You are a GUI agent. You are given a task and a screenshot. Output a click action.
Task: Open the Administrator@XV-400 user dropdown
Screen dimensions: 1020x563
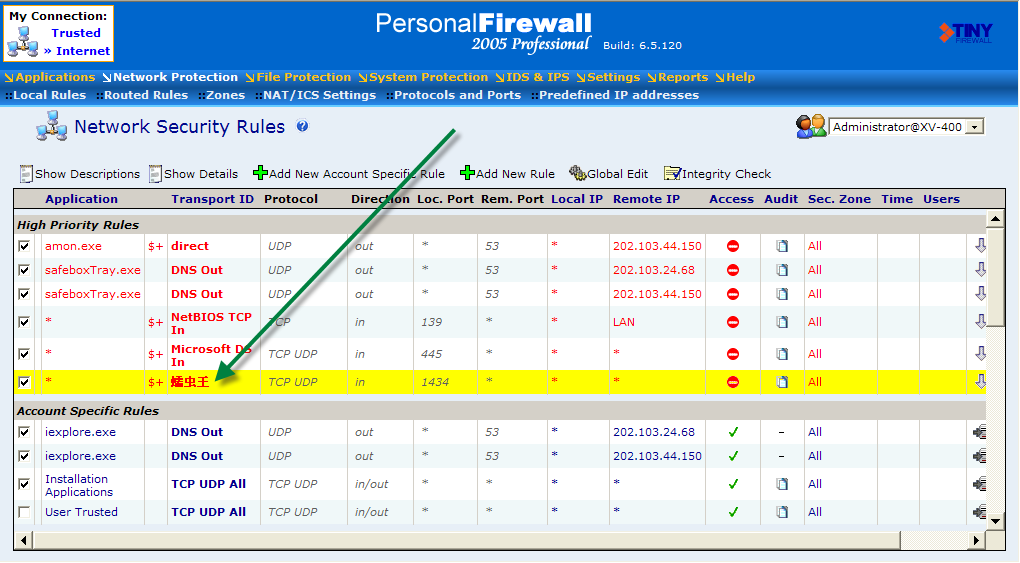974,127
